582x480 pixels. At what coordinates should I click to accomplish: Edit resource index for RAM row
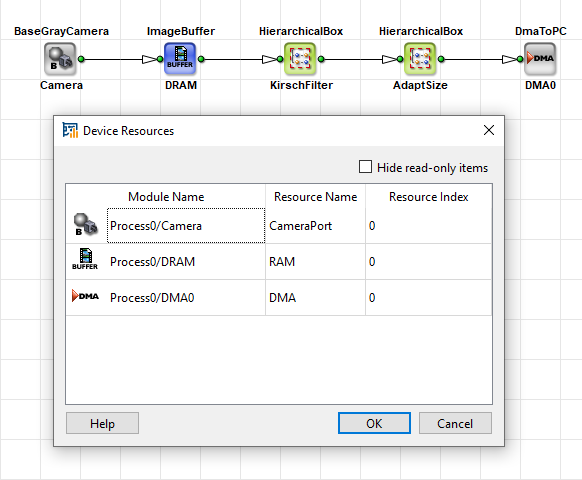[428, 262]
